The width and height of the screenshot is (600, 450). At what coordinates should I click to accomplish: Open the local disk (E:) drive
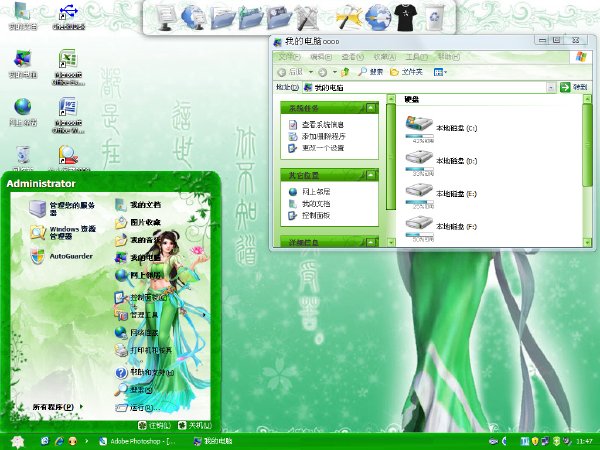click(441, 194)
